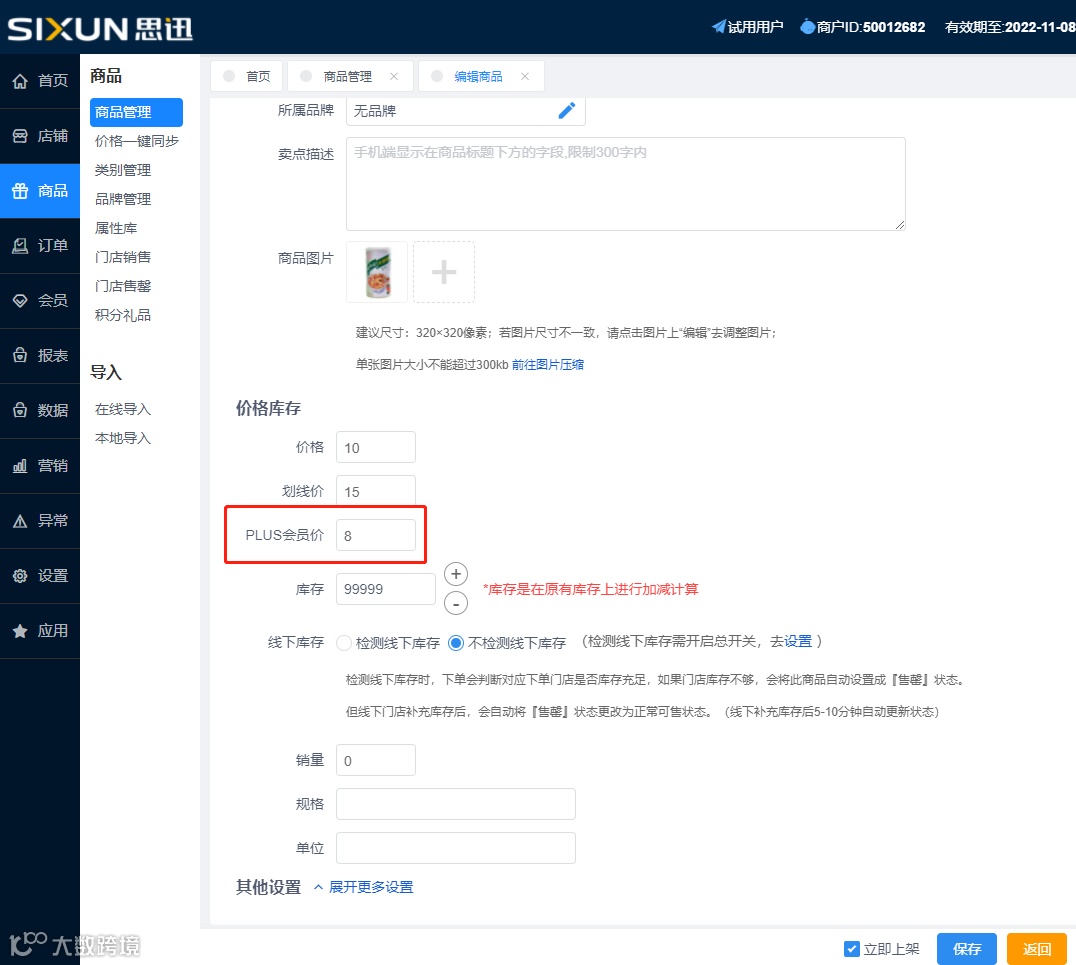The image size is (1076, 965).
Task: Click the product image thumbnail
Action: coord(376,271)
